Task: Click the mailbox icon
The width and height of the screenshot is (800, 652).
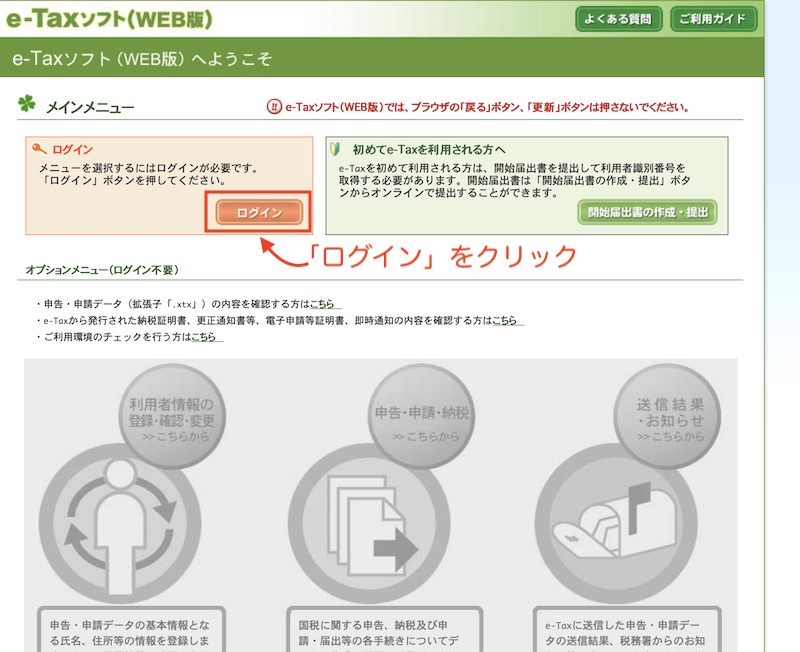Action: [616, 524]
